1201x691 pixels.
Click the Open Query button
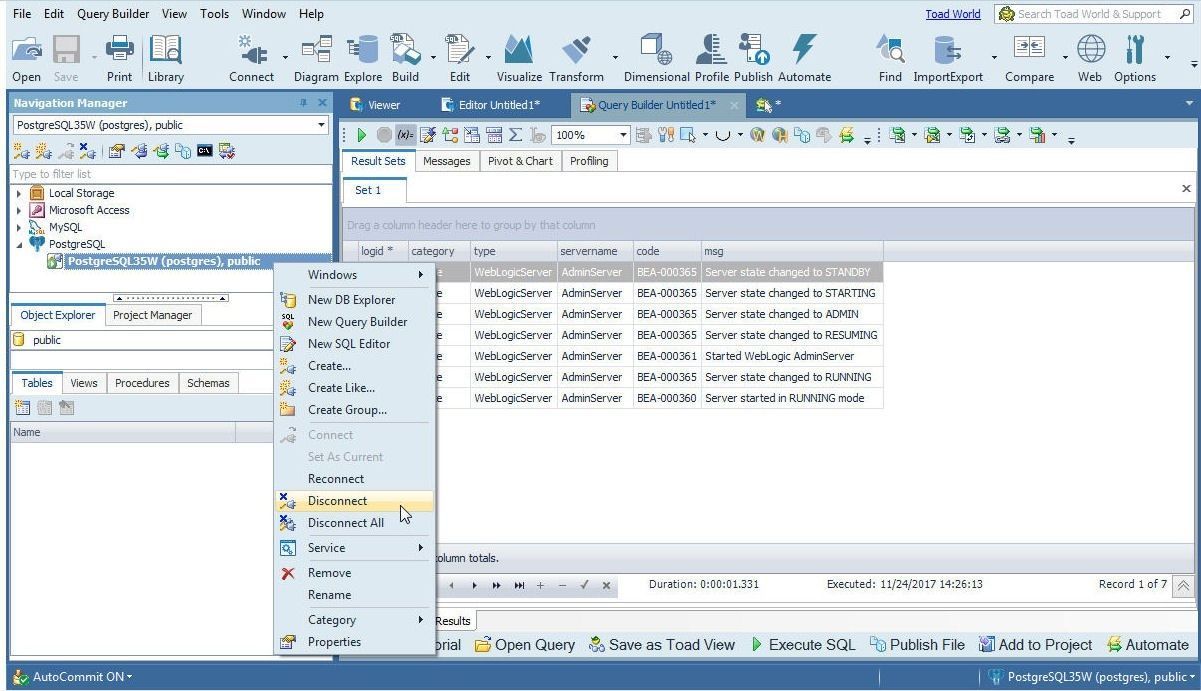(x=524, y=645)
